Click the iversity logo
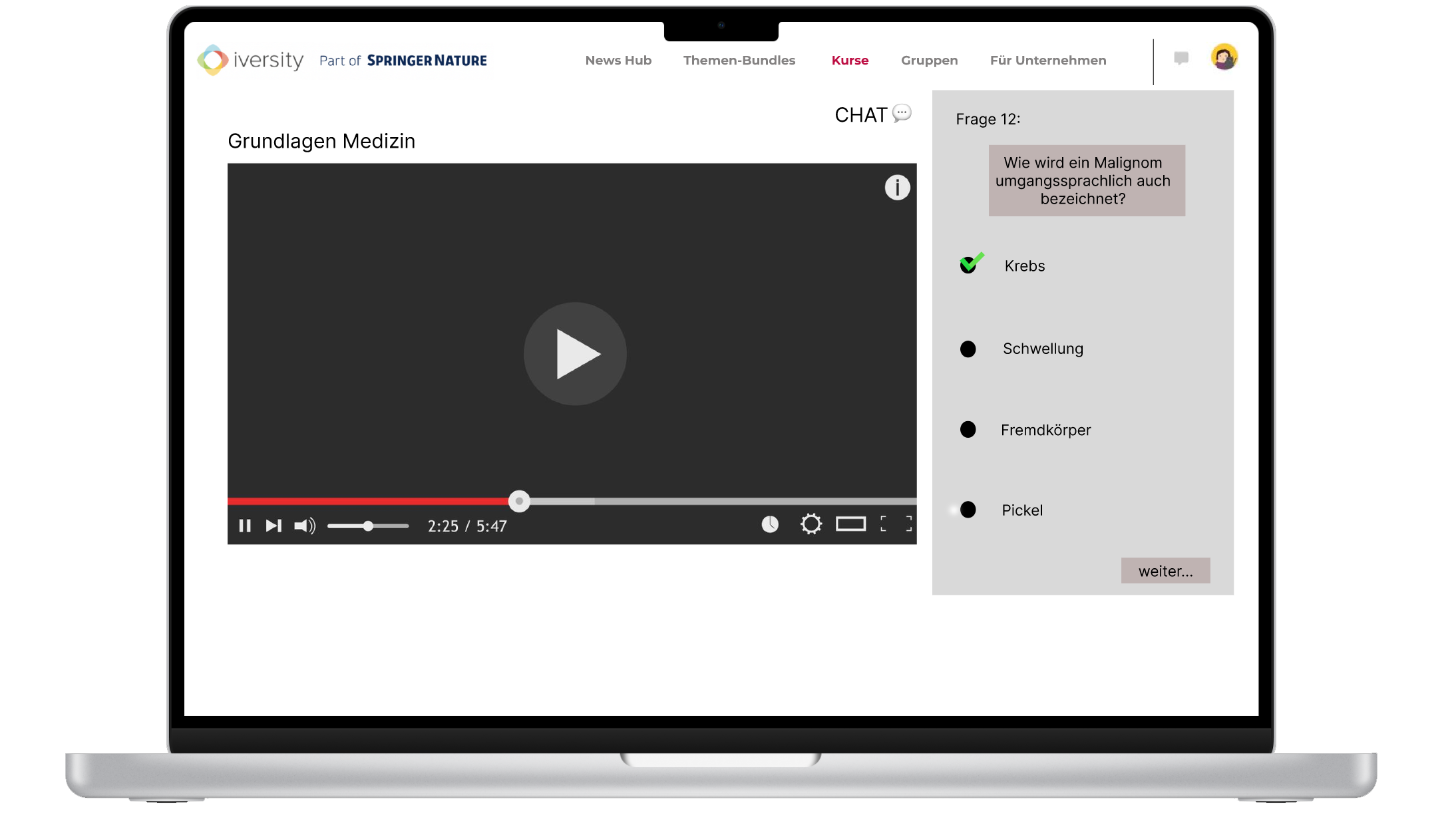 250,60
